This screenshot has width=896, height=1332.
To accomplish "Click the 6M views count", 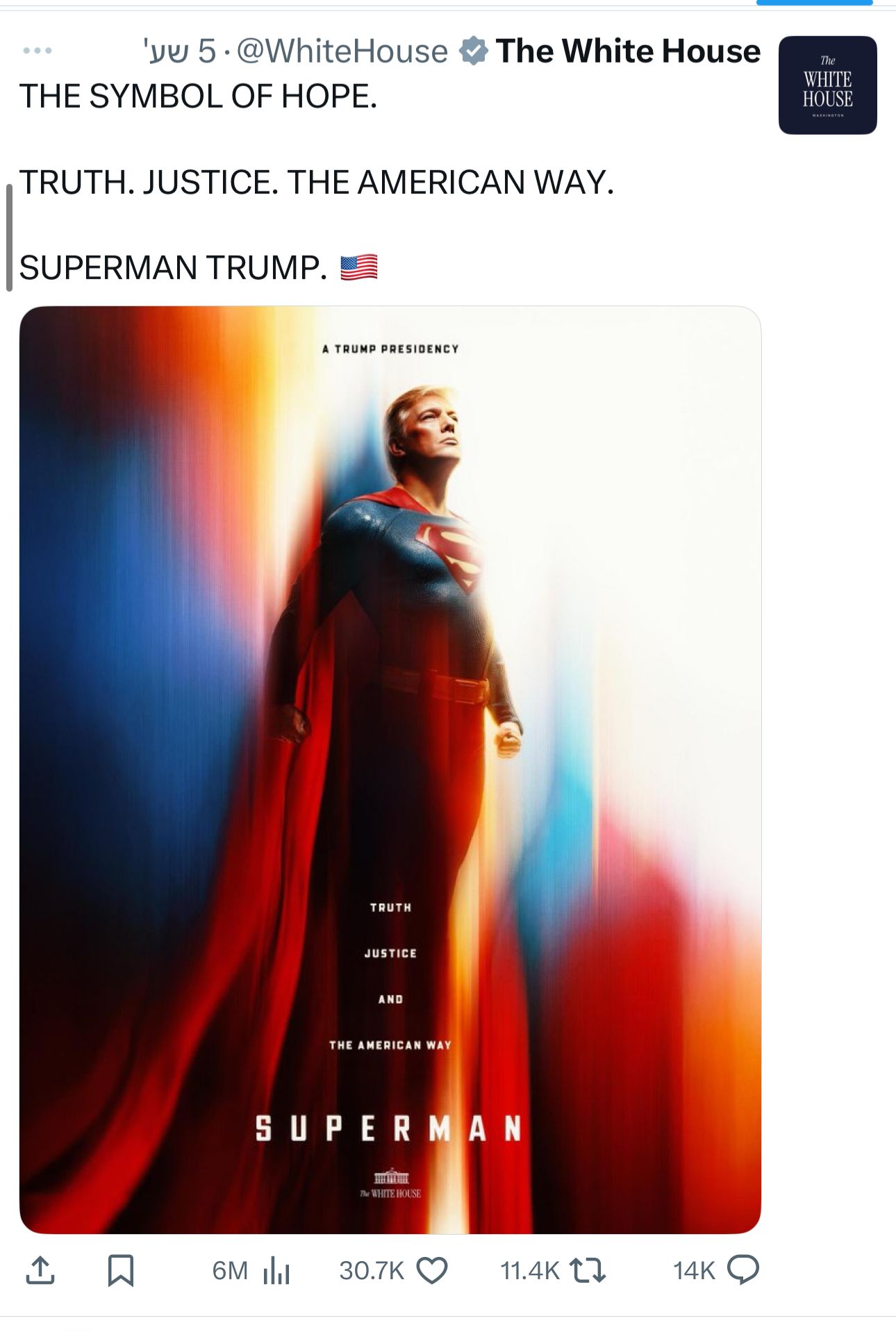I will tap(230, 1271).
